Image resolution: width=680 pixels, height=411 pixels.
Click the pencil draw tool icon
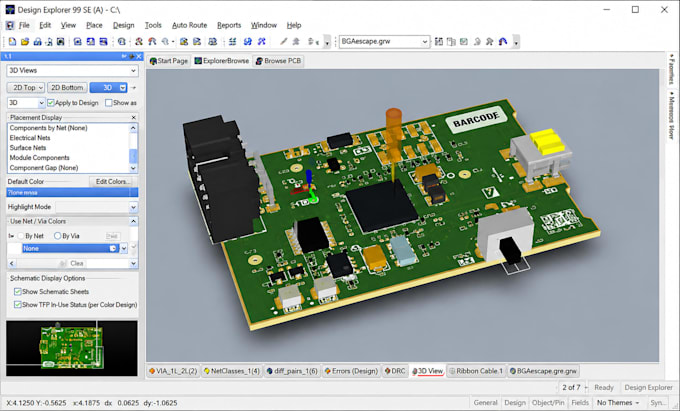point(284,42)
